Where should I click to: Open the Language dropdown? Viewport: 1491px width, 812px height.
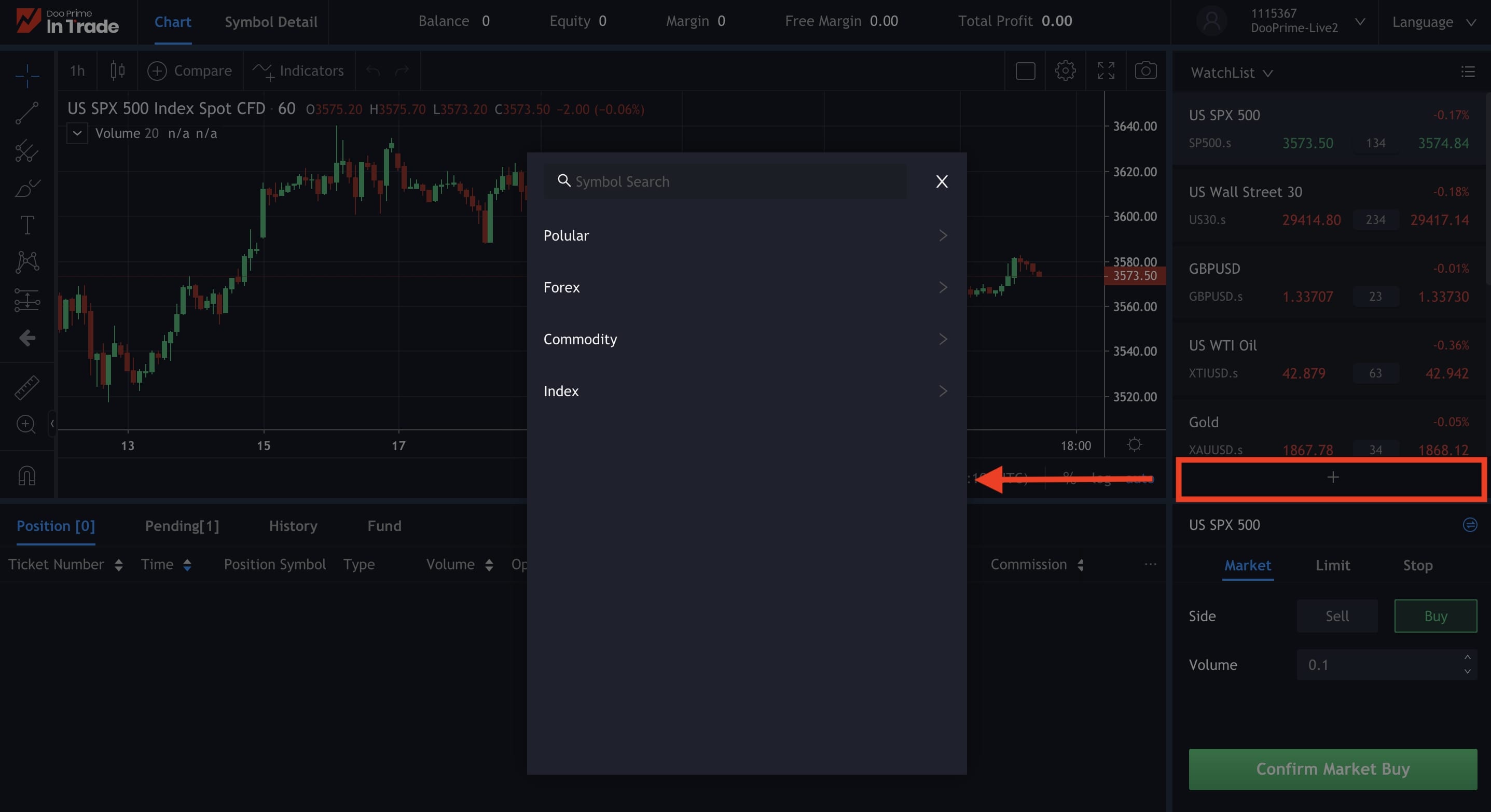[1434, 22]
